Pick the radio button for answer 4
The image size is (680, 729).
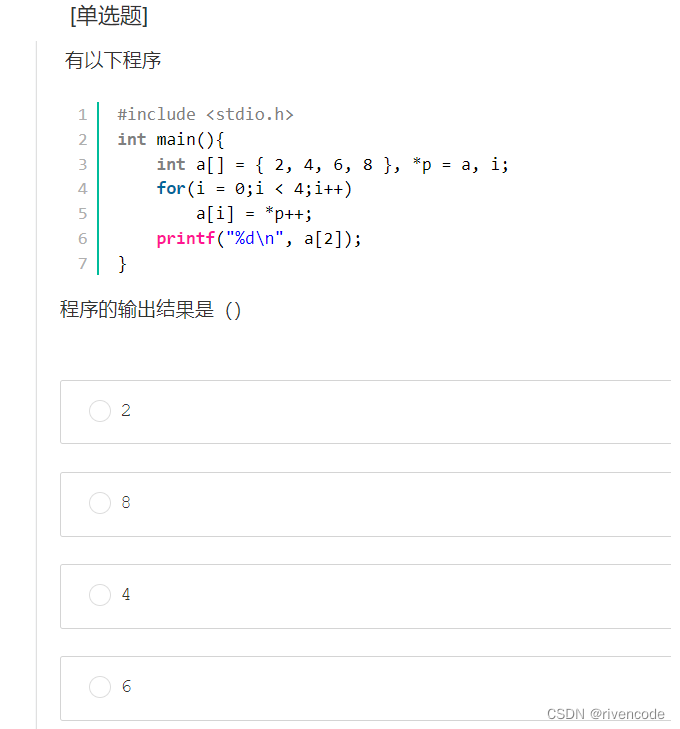pos(100,595)
